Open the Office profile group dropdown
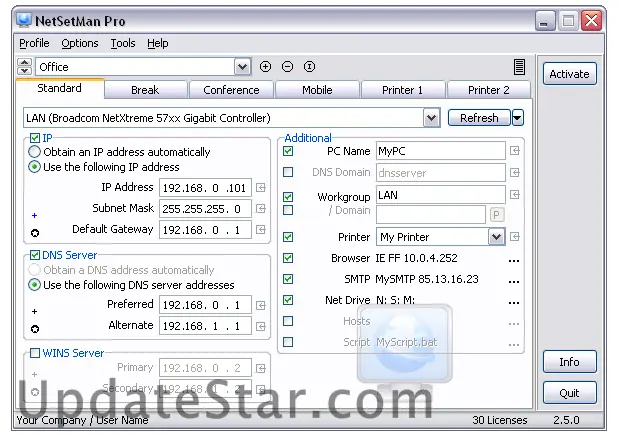The image size is (620, 444). tap(242, 67)
